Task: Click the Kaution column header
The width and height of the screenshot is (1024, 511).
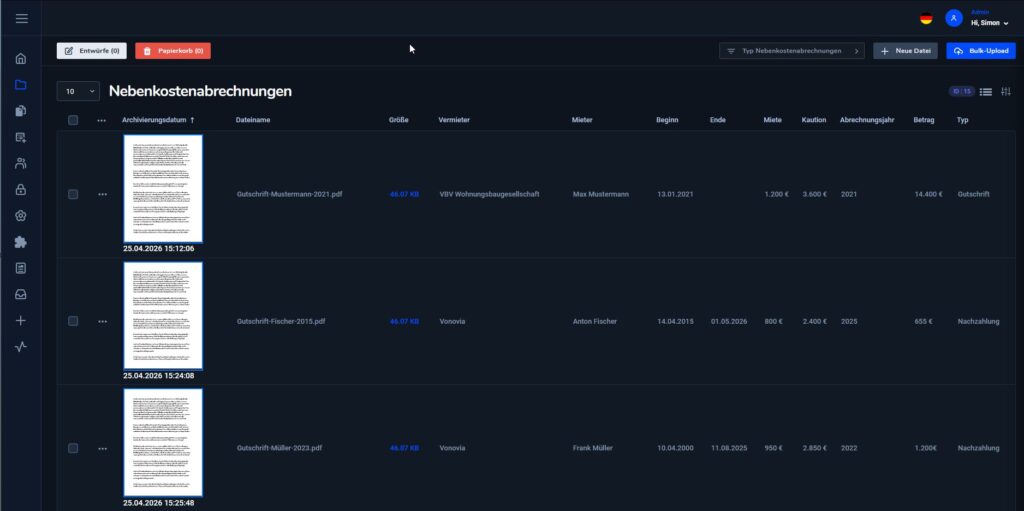Action: (814, 120)
